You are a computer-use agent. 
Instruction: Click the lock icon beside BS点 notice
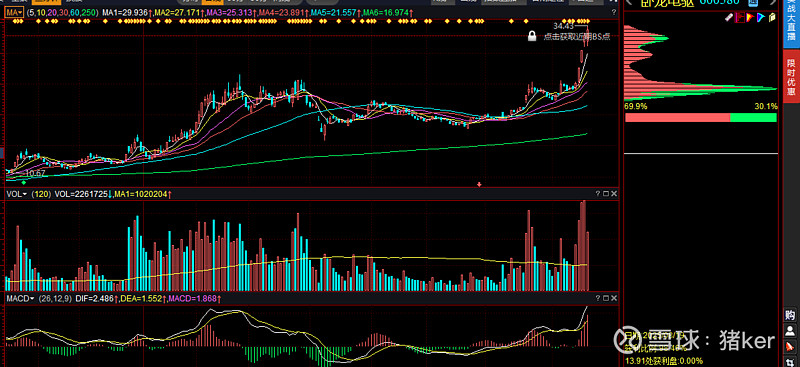coord(532,36)
